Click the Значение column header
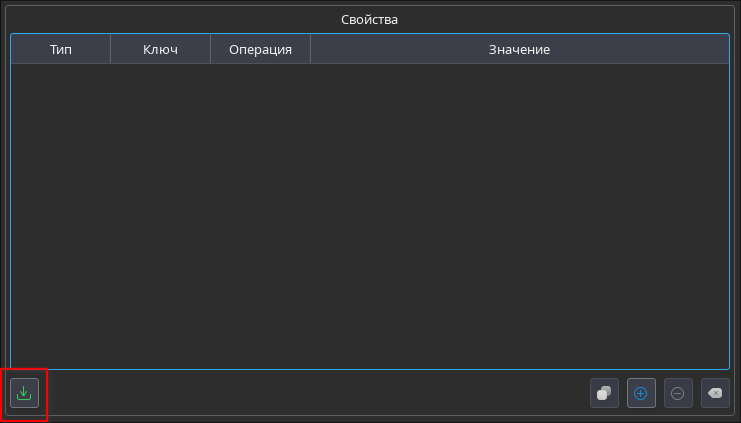The height and width of the screenshot is (423, 741). pos(519,49)
